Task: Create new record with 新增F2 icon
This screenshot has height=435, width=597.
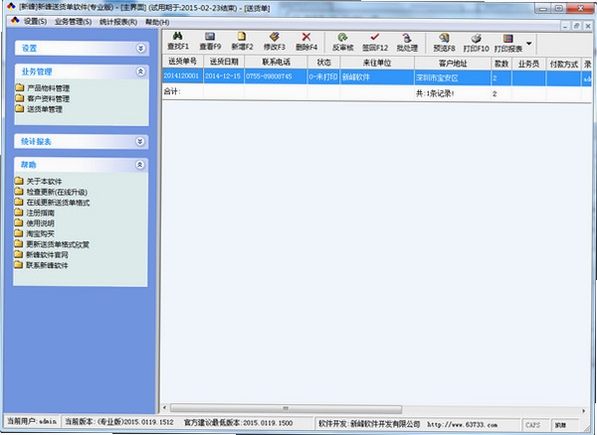Action: coord(242,36)
